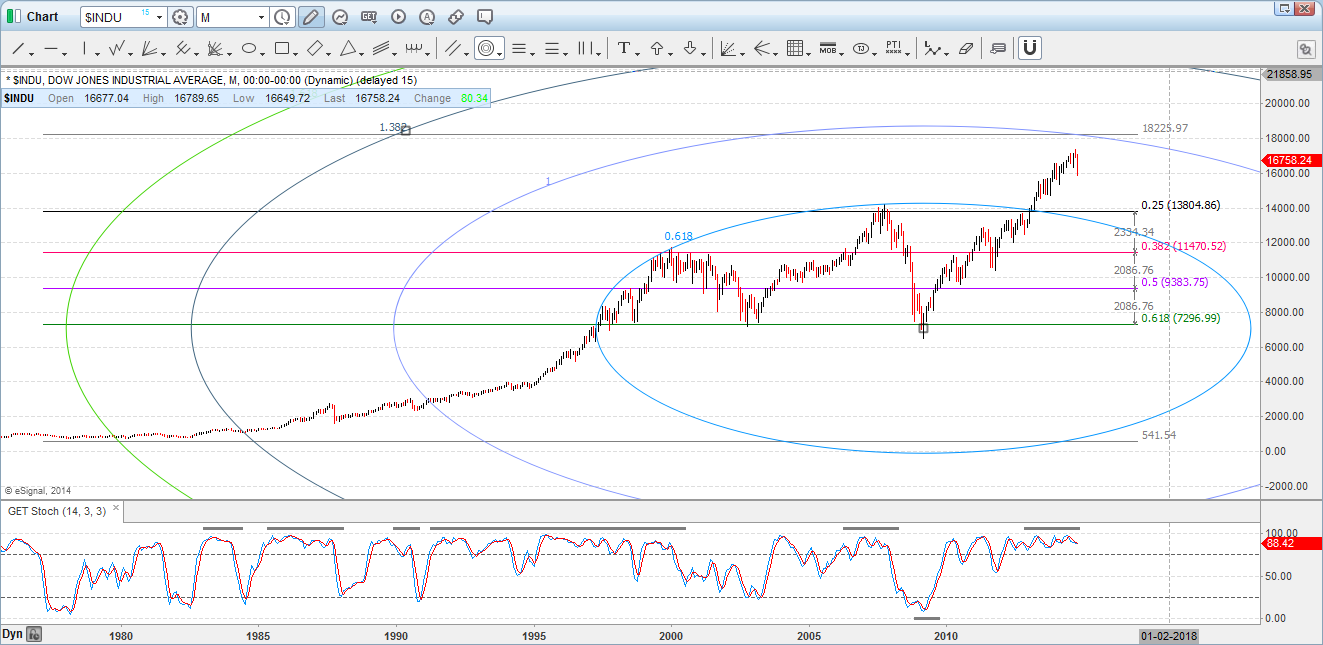Click the down arrow marker tool
The height and width of the screenshot is (645, 1323).
(x=688, y=48)
